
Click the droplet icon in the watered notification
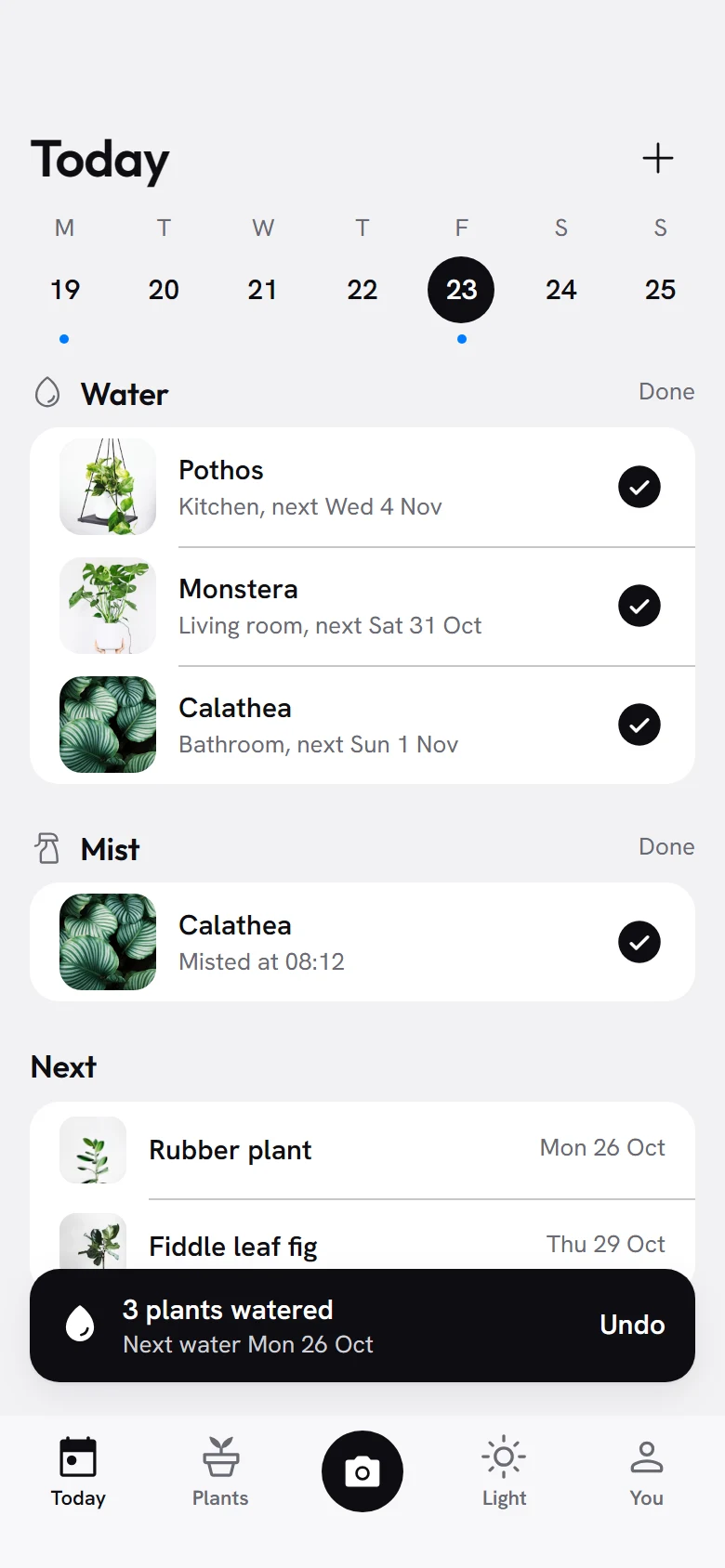(80, 1324)
